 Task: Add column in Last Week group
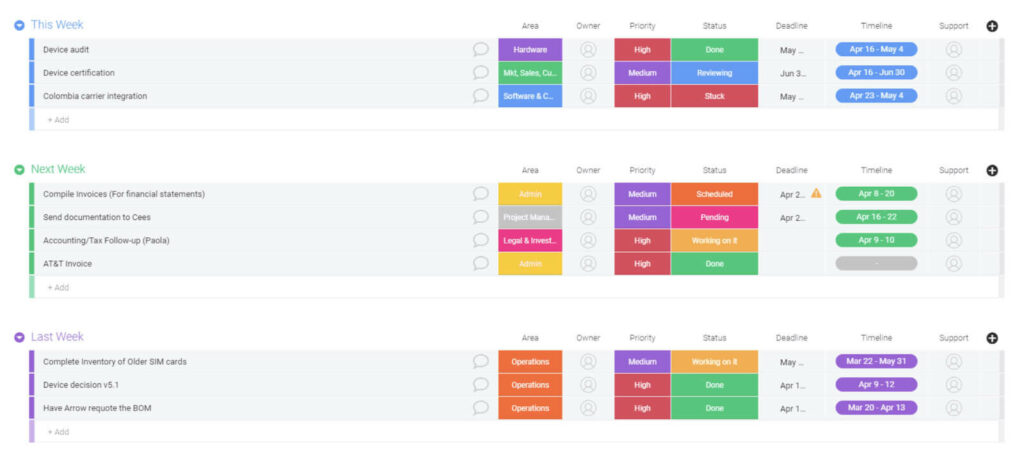click(992, 338)
